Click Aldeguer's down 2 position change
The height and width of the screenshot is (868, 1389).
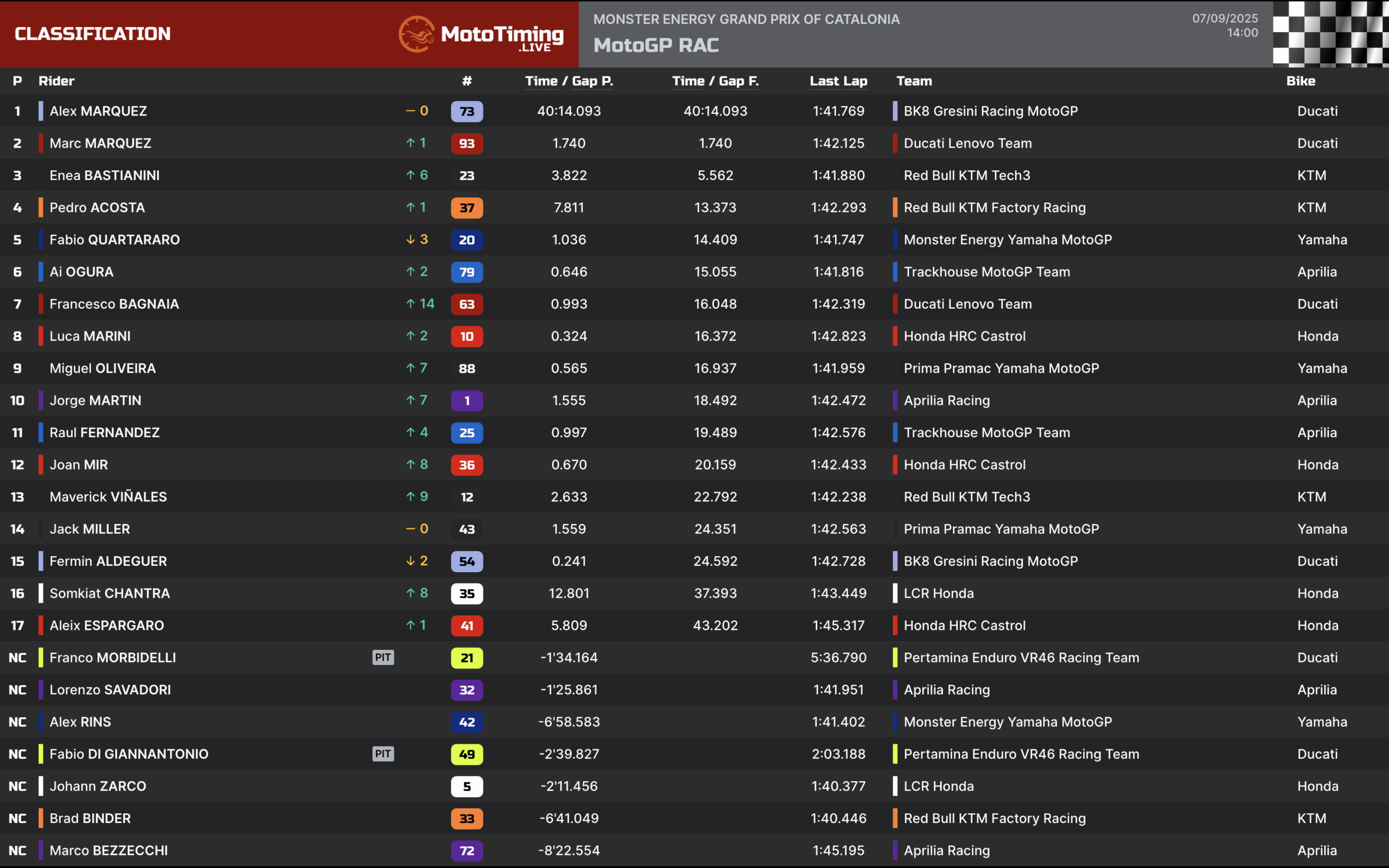(417, 561)
